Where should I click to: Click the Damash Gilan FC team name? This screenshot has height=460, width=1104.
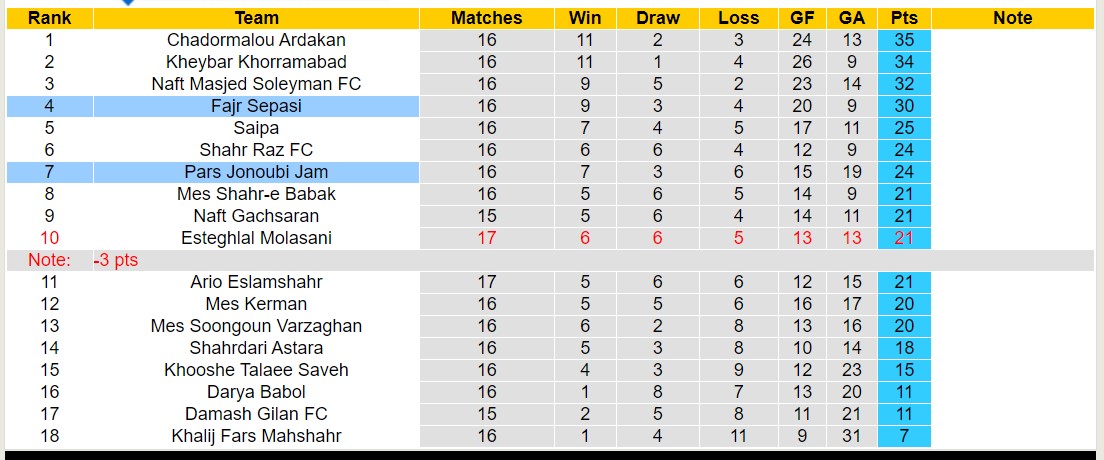click(256, 414)
